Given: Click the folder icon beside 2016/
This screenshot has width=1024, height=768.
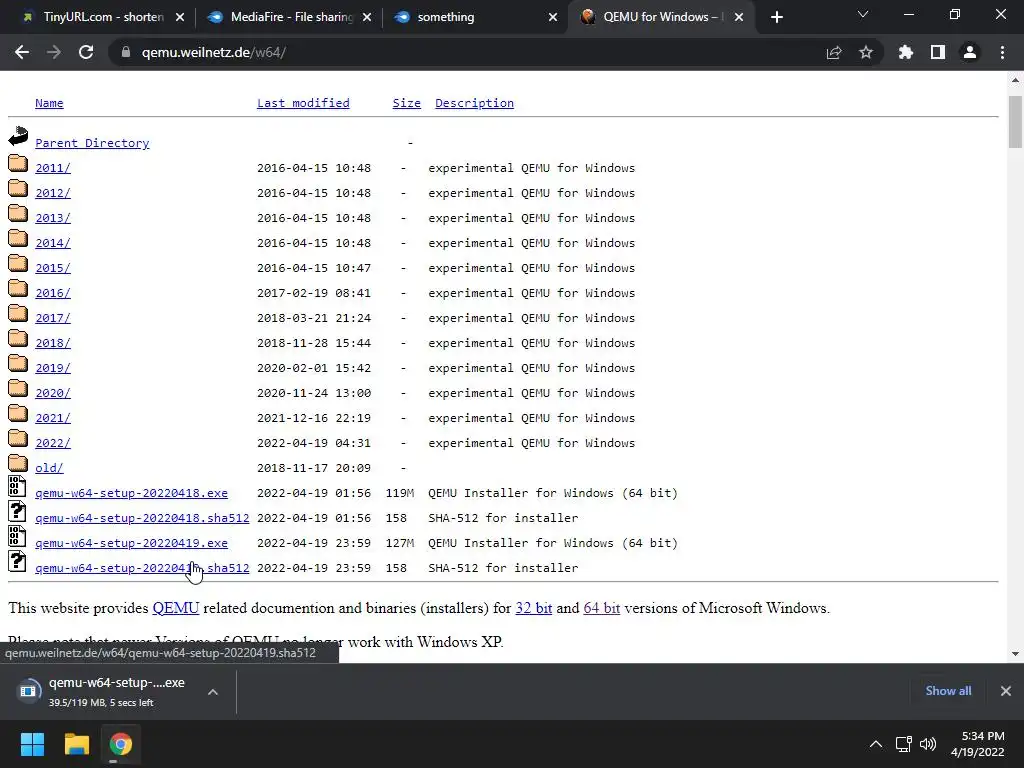Looking at the screenshot, I should pos(18,287).
